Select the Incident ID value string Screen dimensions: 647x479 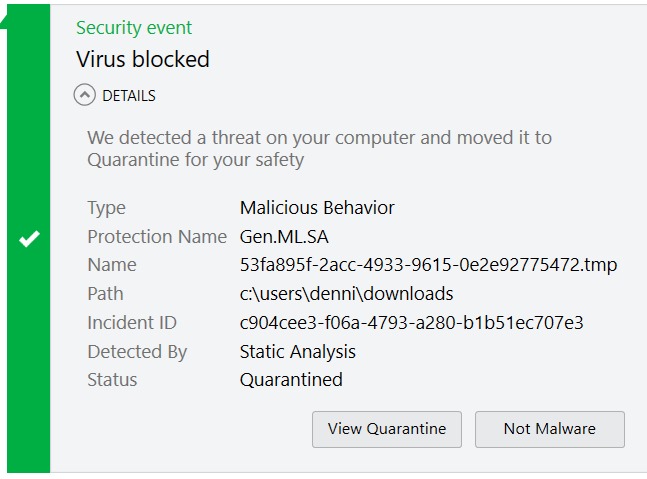[411, 323]
